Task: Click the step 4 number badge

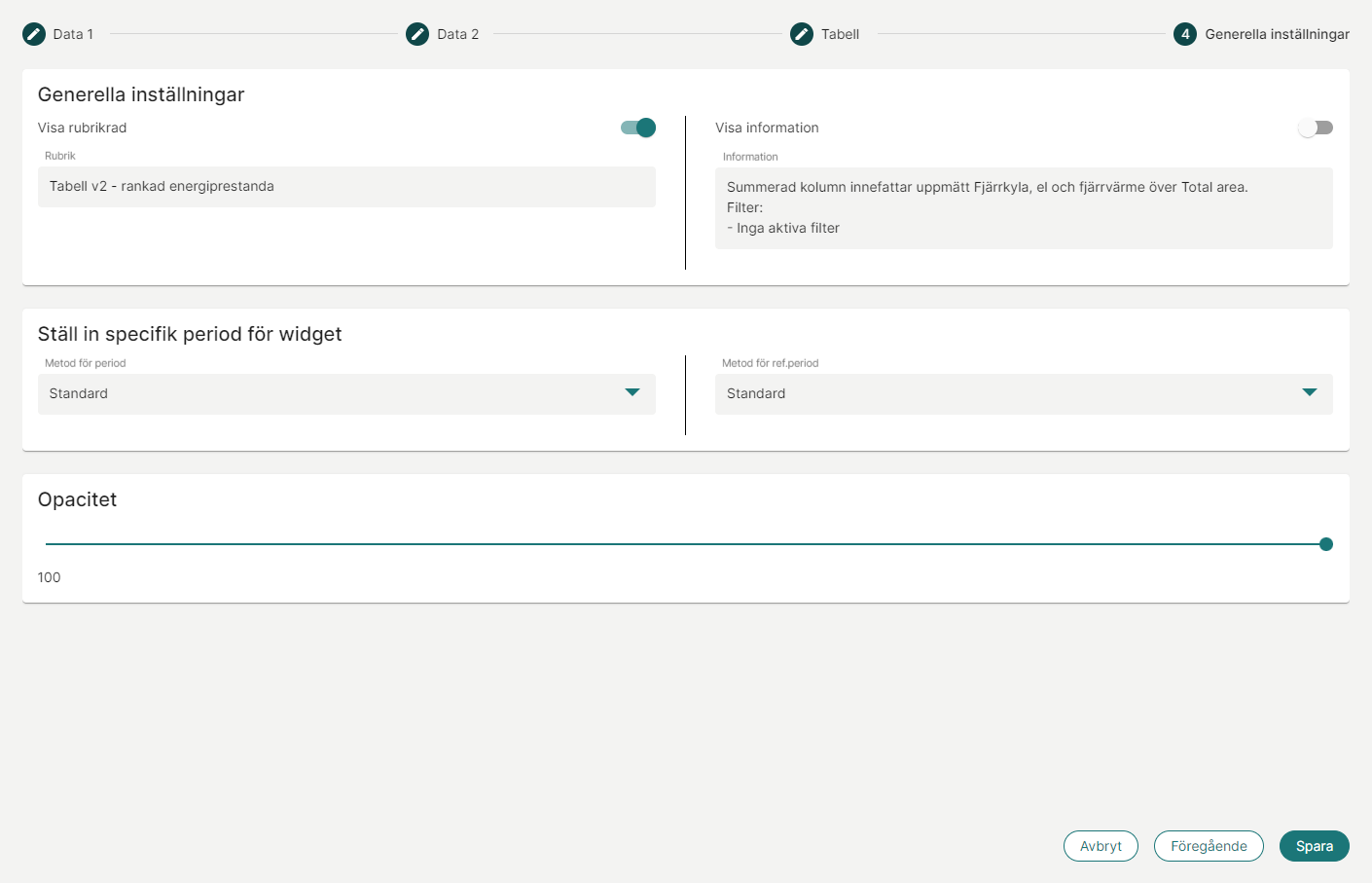Action: coord(1185,34)
